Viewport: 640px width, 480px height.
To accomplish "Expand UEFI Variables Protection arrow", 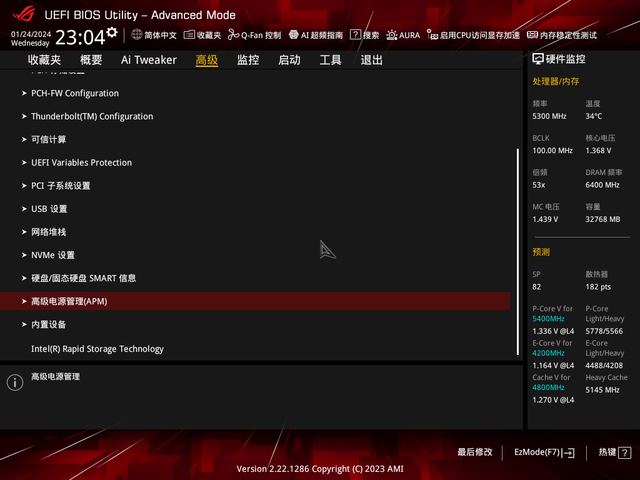I will (x=24, y=163).
